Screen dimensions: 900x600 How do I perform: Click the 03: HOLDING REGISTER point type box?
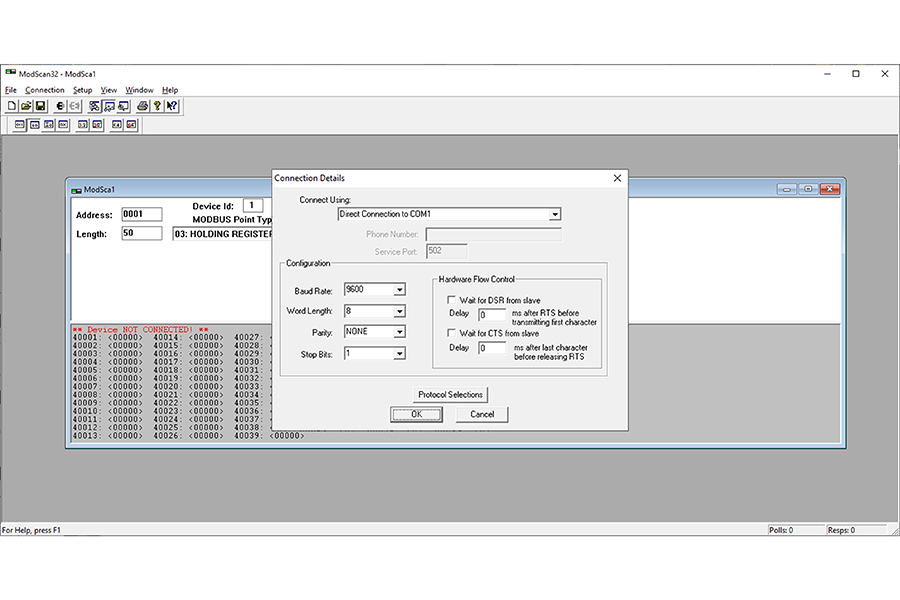[223, 234]
